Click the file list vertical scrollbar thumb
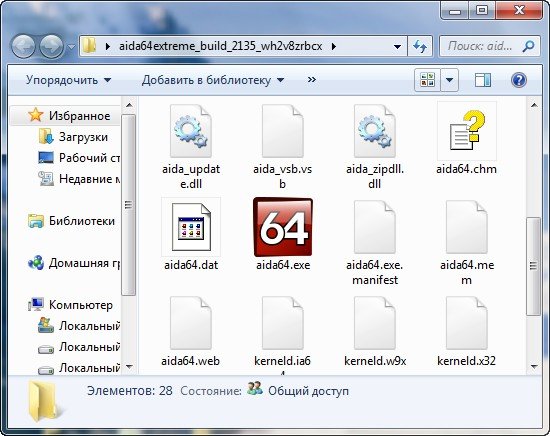Image resolution: width=550 pixels, height=436 pixels. click(534, 266)
